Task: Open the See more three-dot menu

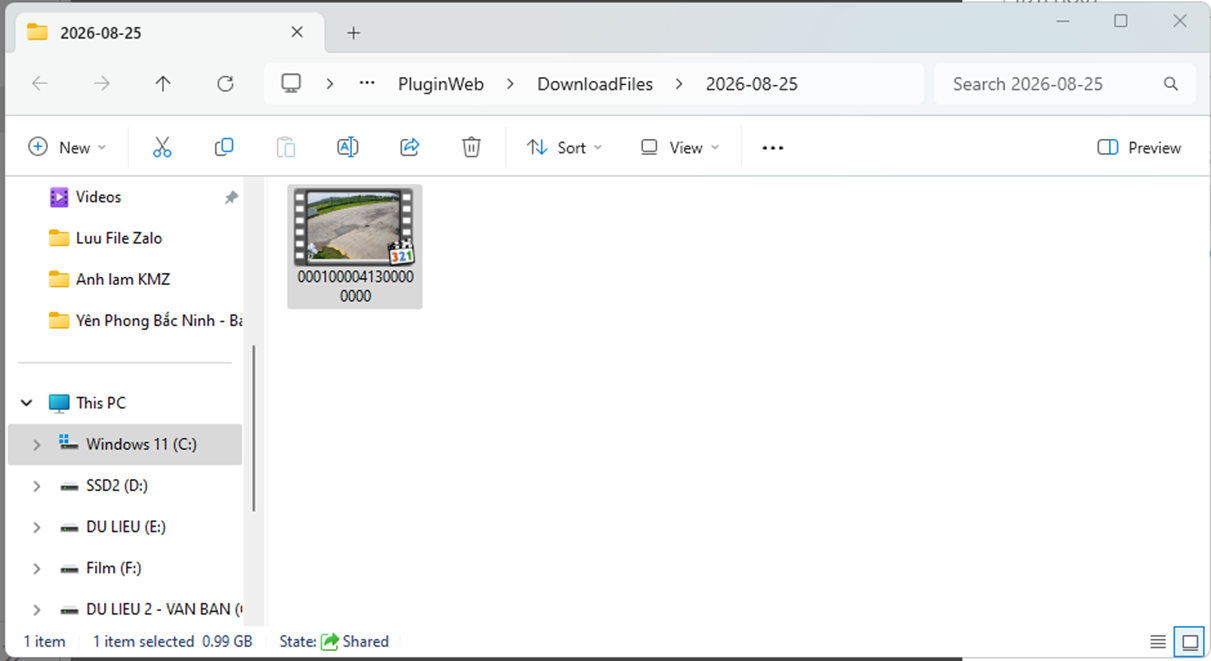Action: tap(773, 148)
